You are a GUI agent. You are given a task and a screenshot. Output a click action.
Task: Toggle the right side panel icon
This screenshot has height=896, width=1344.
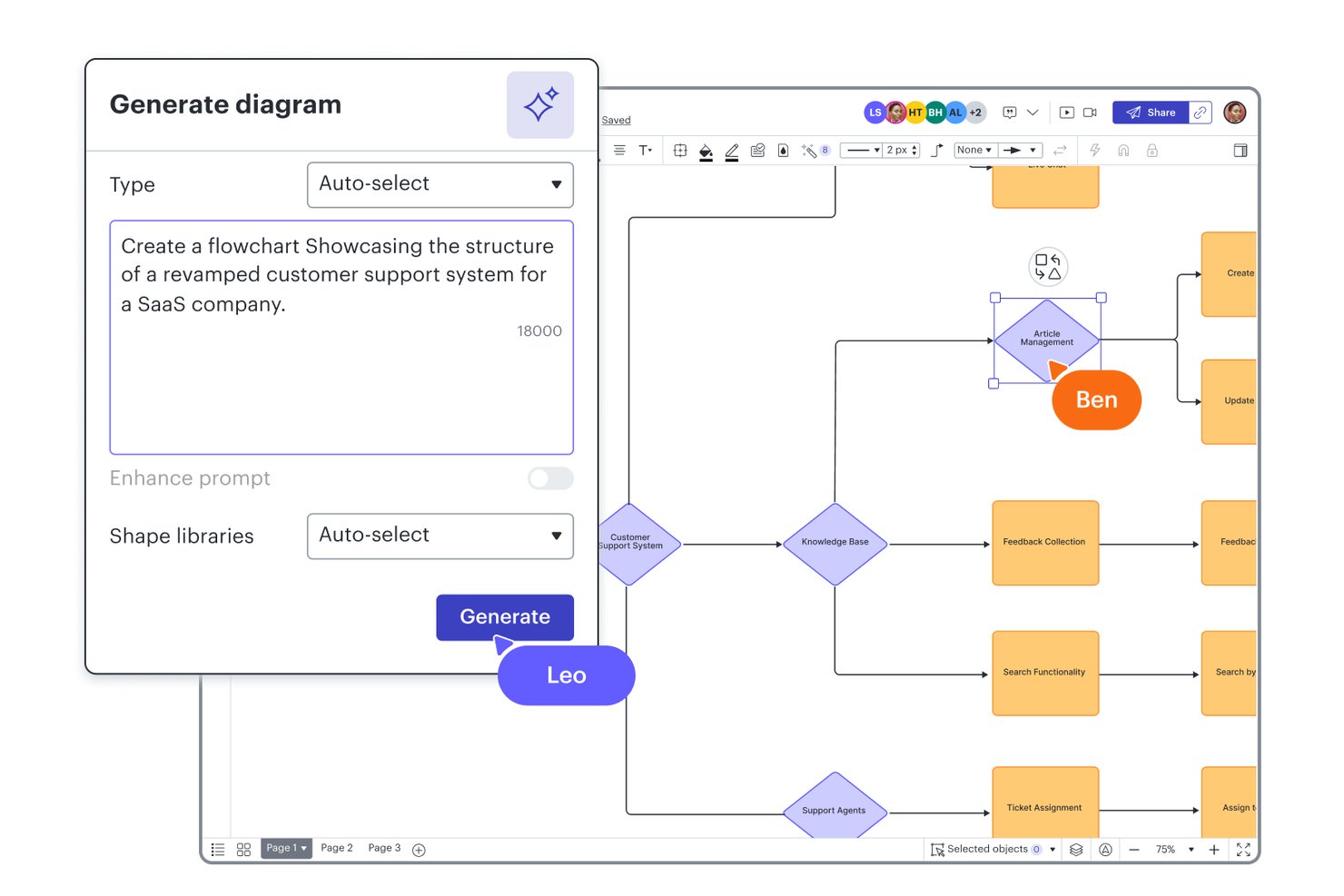coord(1240,151)
